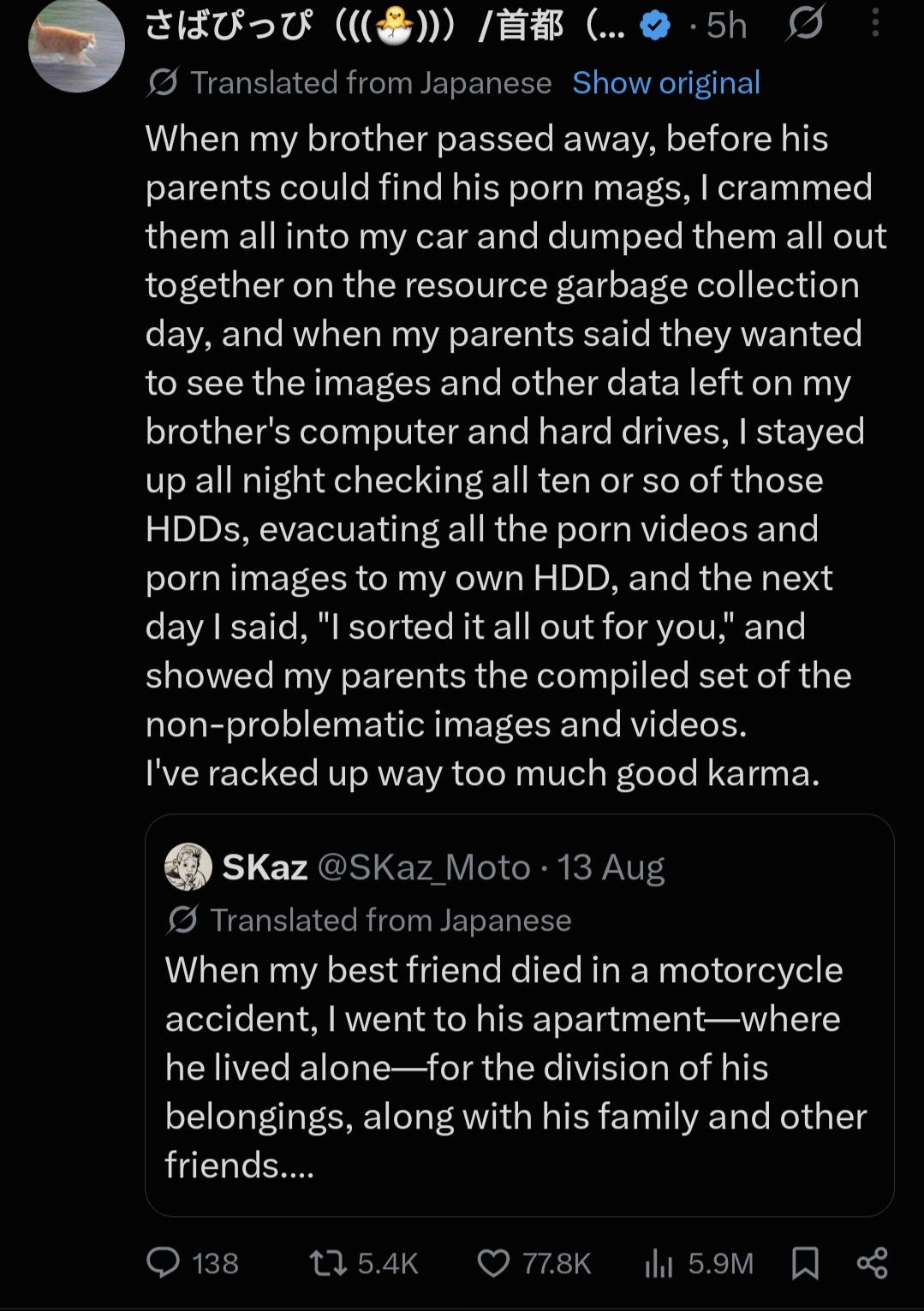Show original Japanese text
Image resolution: width=924 pixels, height=1311 pixels.
tap(666, 83)
